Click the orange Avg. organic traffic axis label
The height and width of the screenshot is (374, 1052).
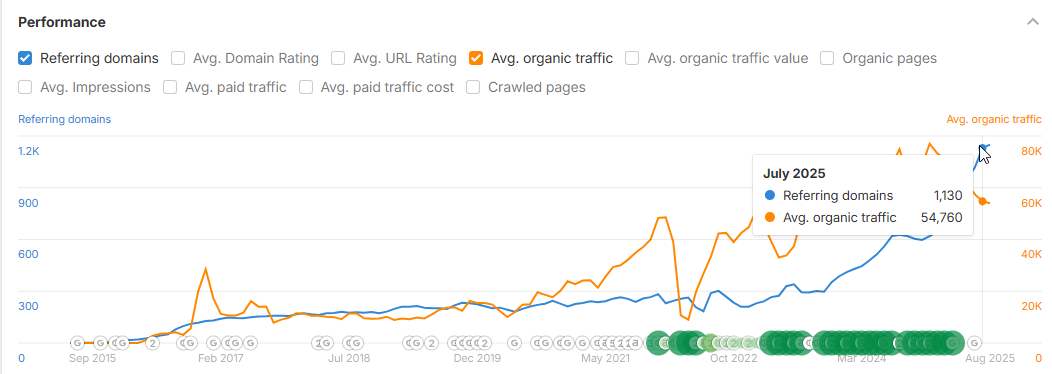(994, 120)
